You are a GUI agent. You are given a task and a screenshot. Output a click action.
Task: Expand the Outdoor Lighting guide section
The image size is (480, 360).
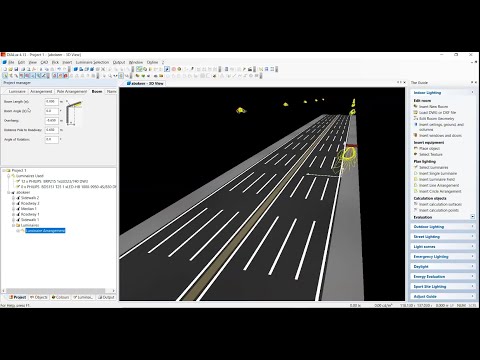(x=443, y=227)
